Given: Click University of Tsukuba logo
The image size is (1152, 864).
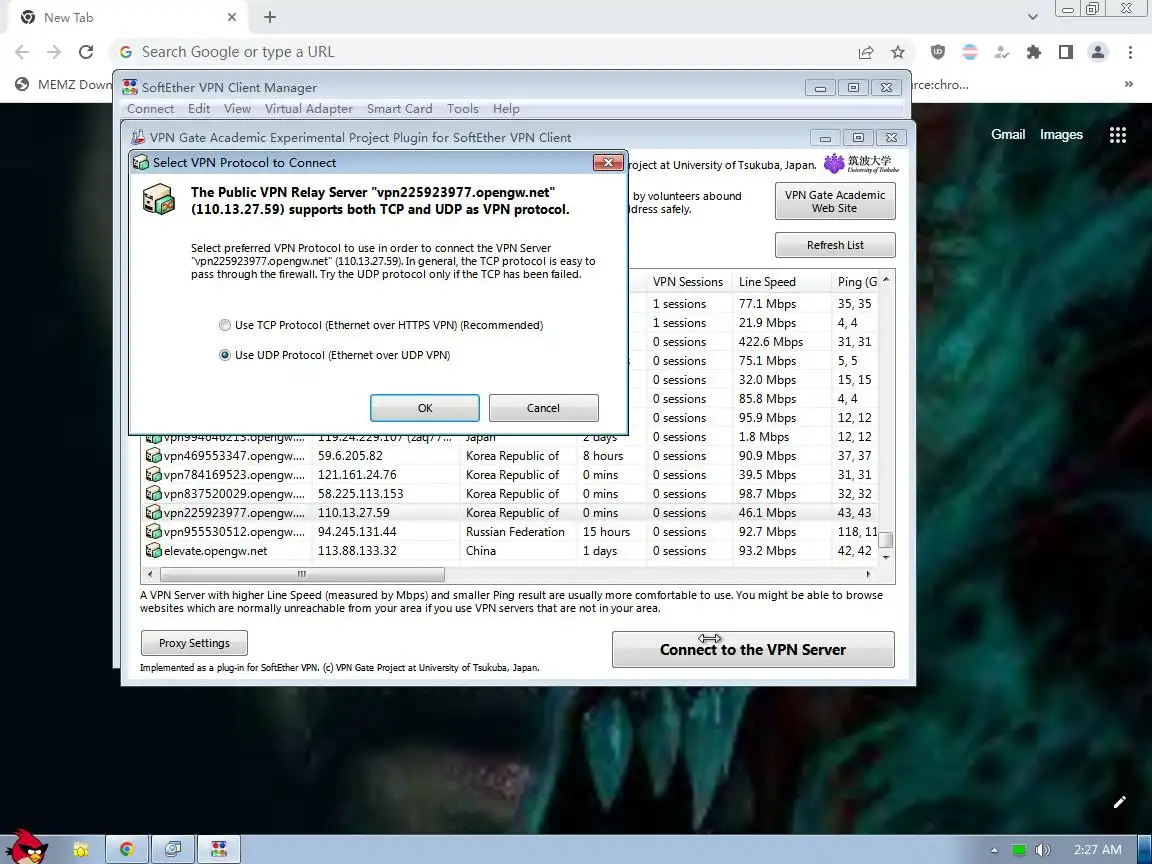Looking at the screenshot, I should coord(860,164).
